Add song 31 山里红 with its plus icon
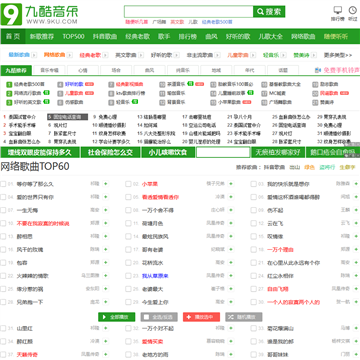Image resolution: width=360 pixels, height=360 pixels. (105, 328)
